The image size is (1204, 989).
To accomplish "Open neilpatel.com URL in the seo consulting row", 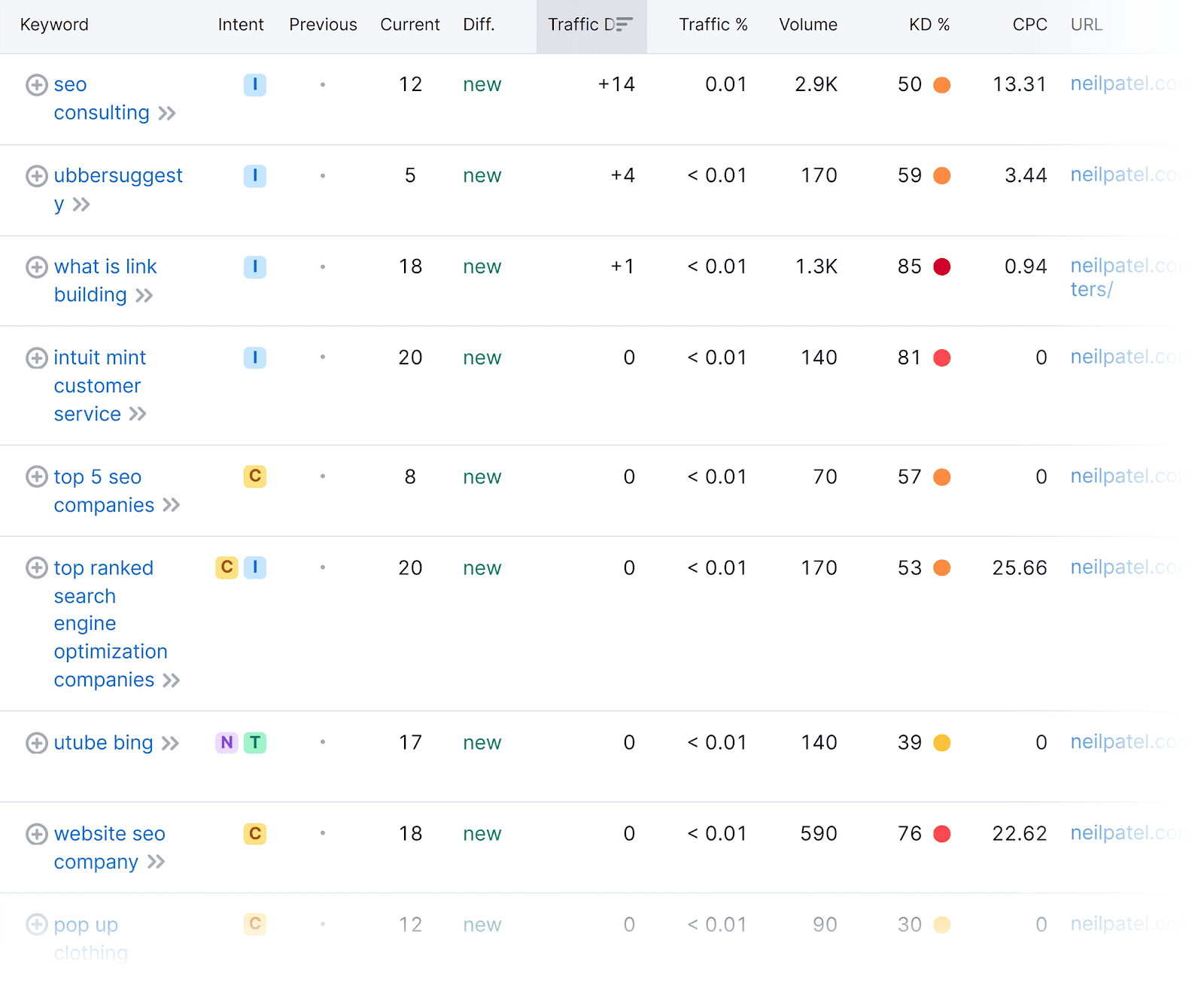I will pos(1126,84).
